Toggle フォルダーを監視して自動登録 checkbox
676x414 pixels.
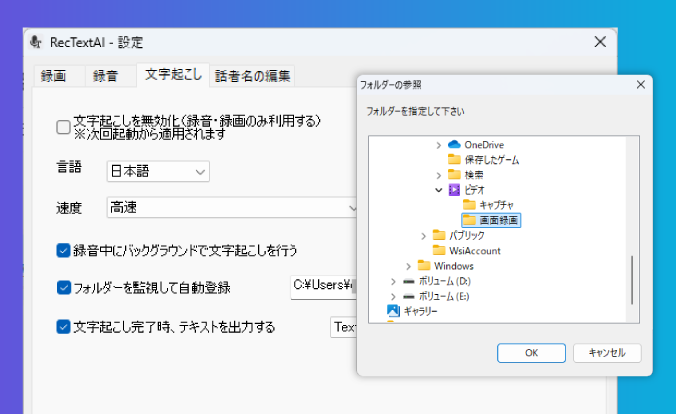64,288
